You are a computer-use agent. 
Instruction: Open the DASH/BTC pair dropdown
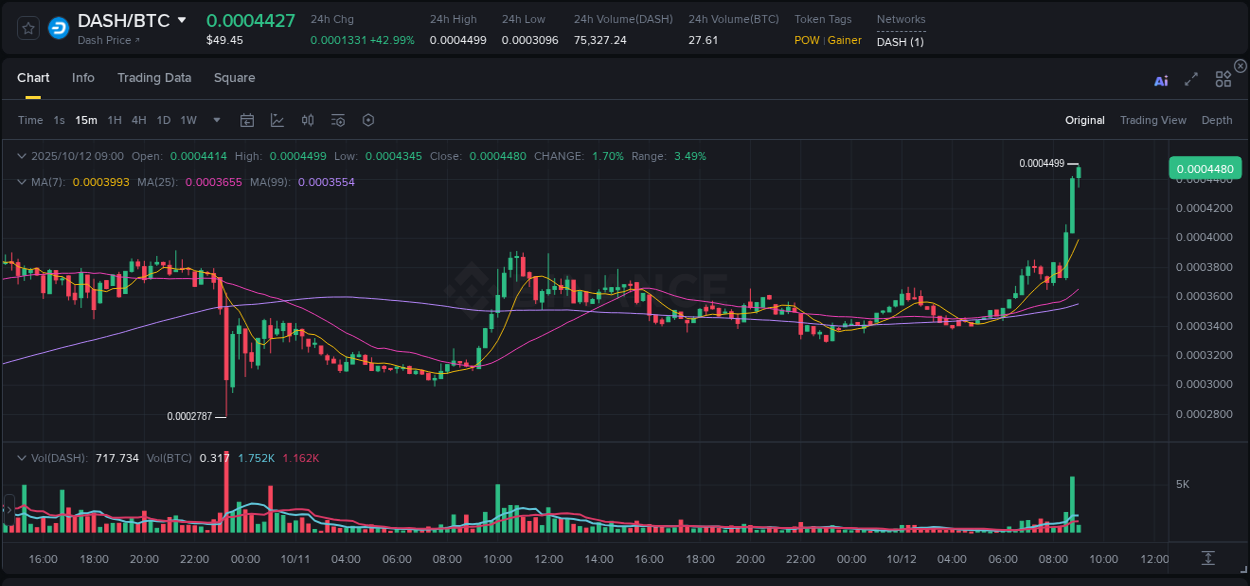coord(182,19)
